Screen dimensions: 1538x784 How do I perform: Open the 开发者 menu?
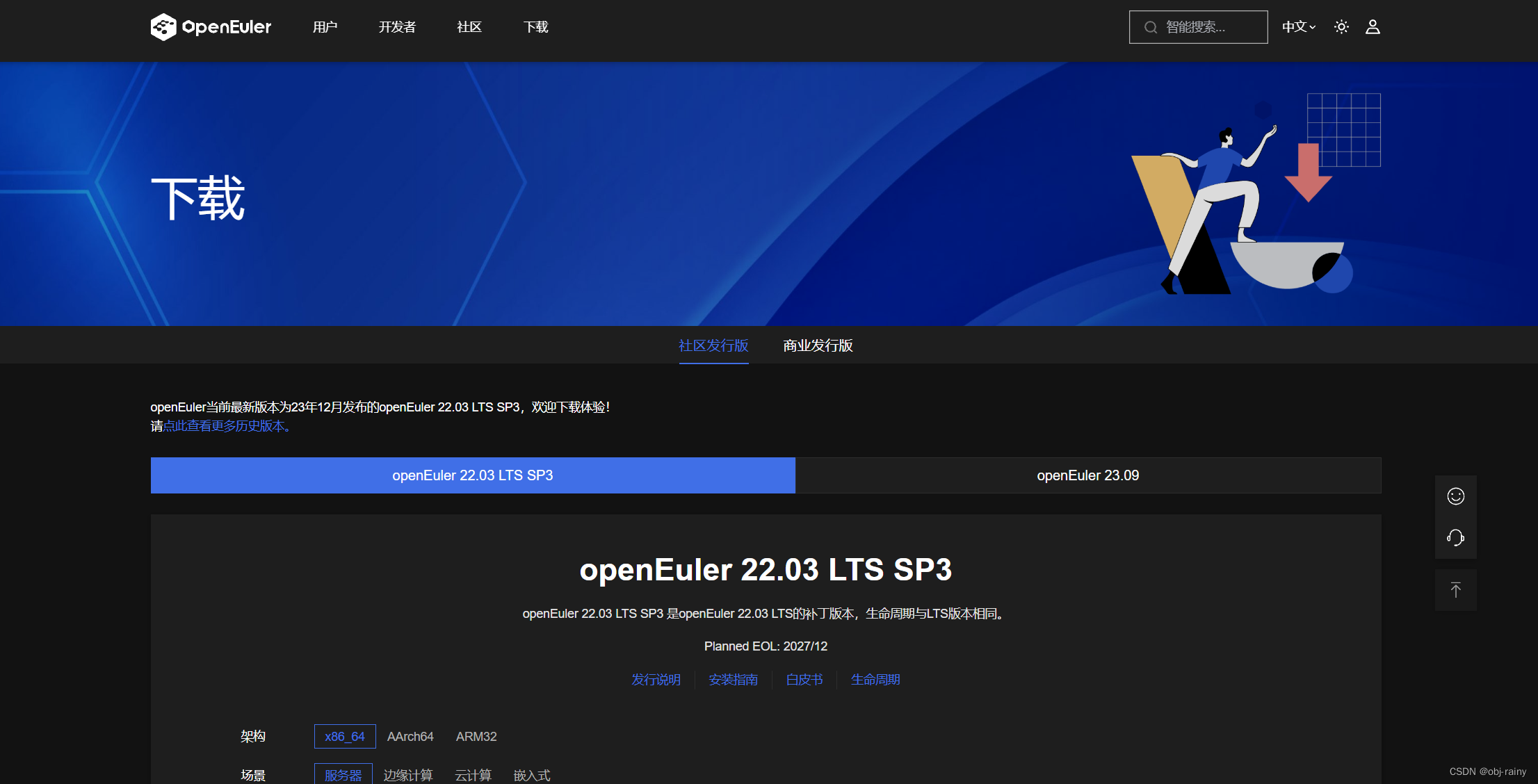(x=396, y=26)
